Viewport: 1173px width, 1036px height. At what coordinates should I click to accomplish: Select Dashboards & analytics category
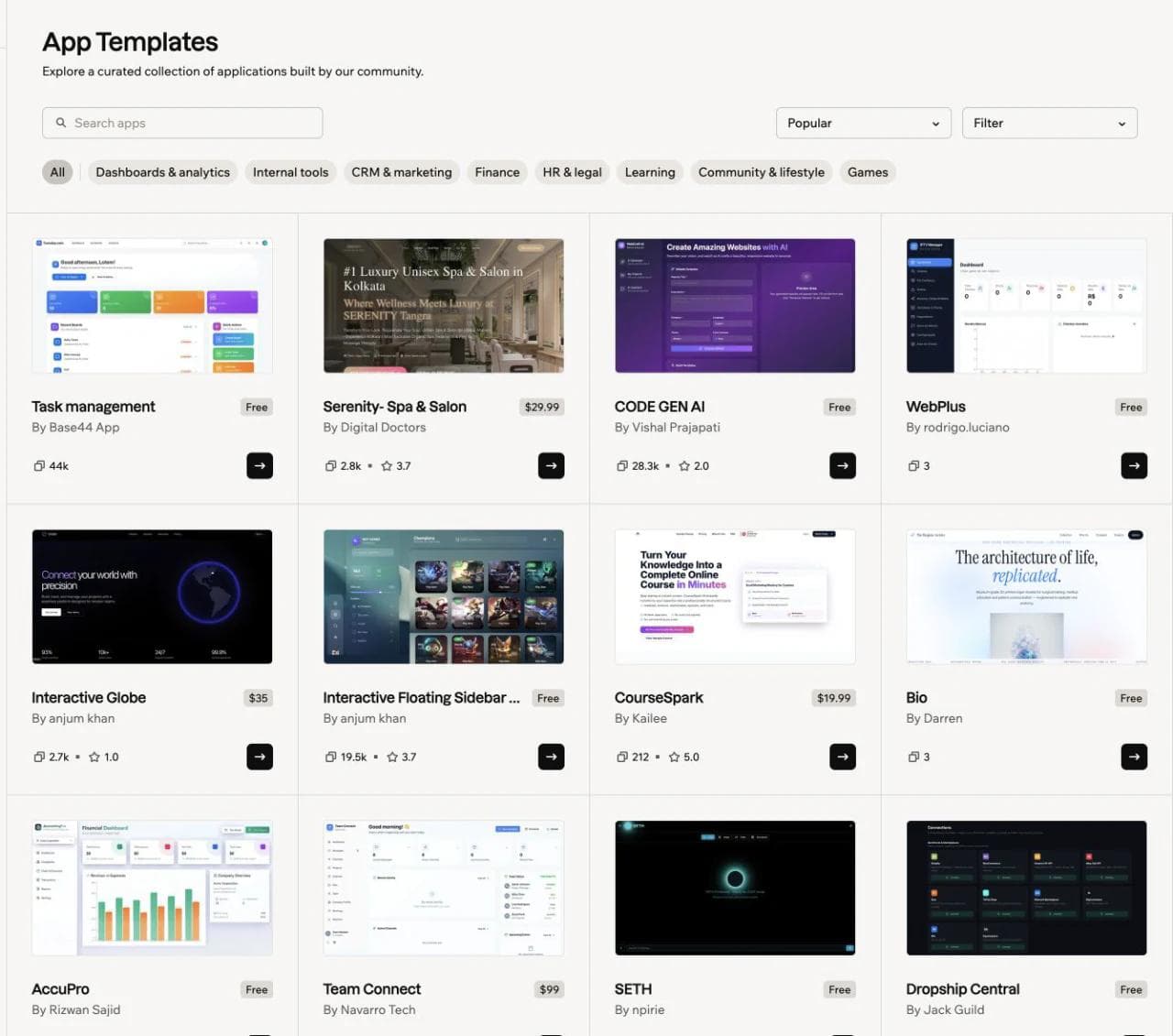point(162,172)
